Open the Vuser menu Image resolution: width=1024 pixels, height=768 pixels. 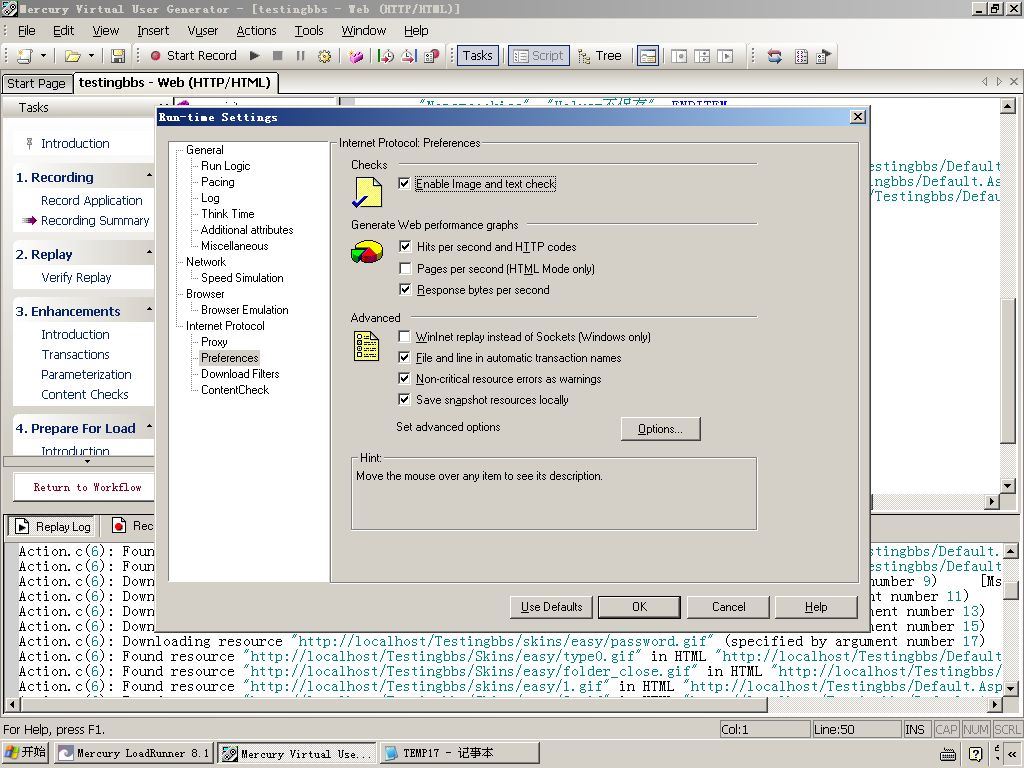coord(202,31)
